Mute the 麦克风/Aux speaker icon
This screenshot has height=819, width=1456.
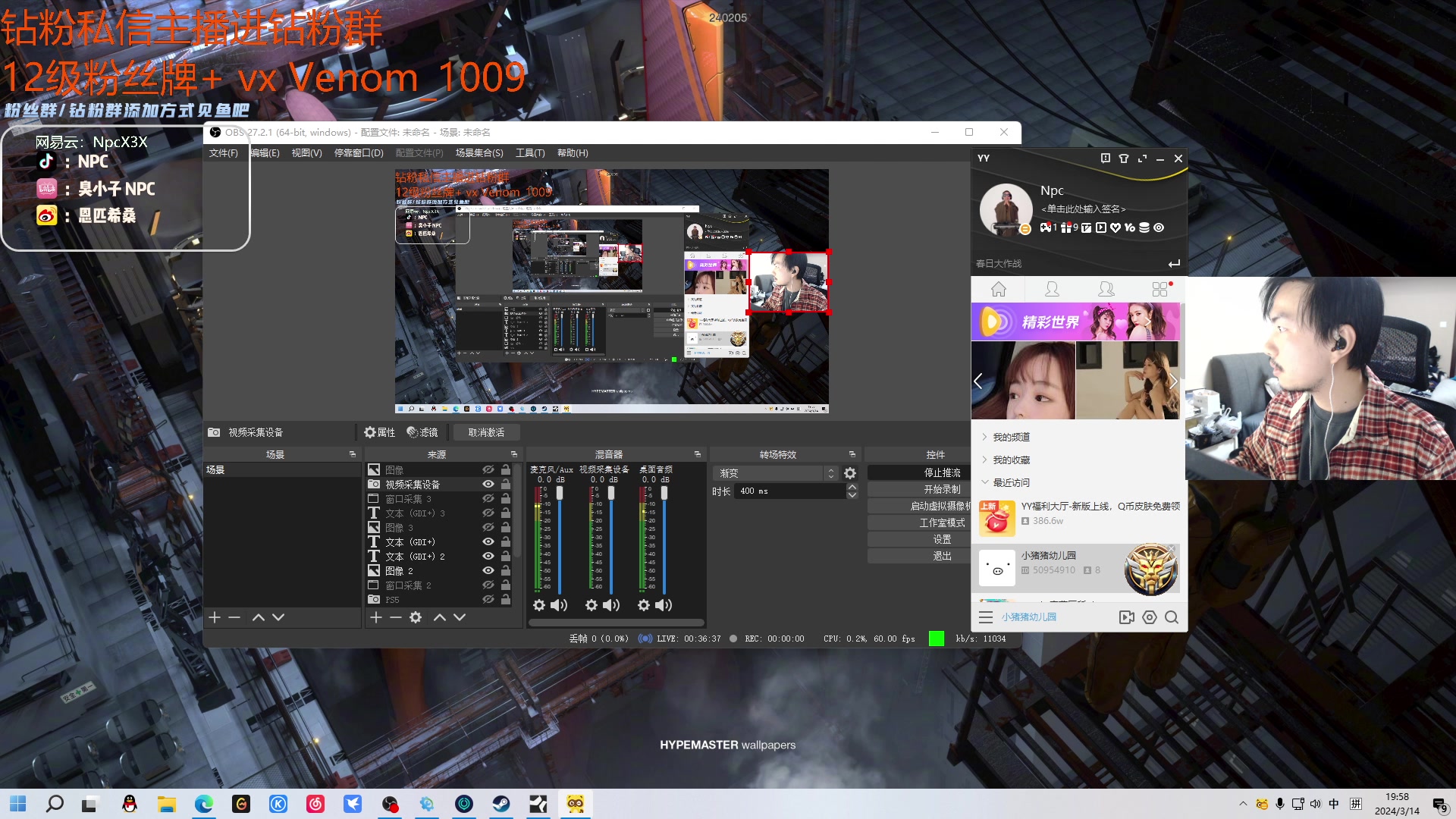click(559, 605)
